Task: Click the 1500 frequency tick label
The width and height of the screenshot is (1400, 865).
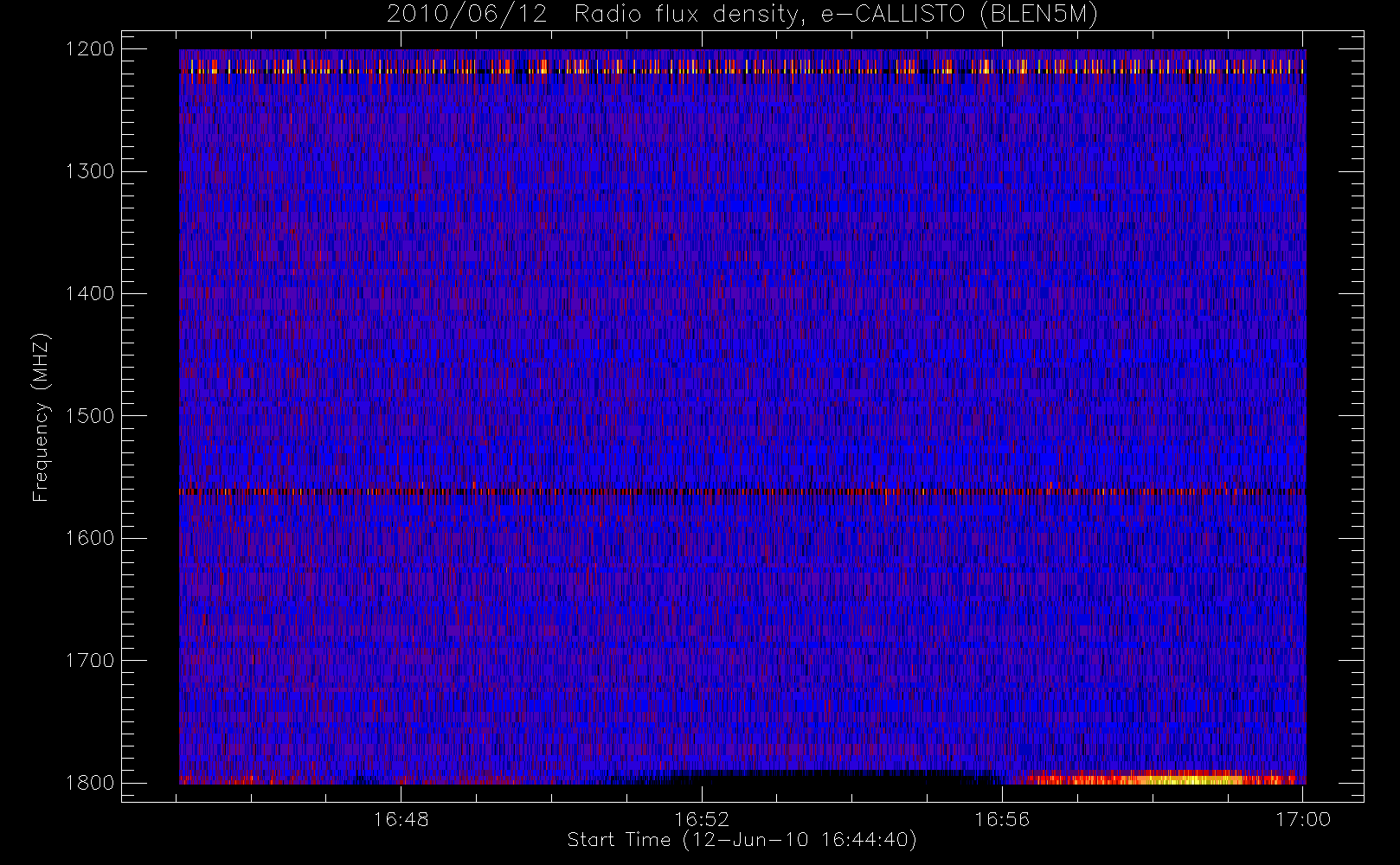Action: [90, 415]
